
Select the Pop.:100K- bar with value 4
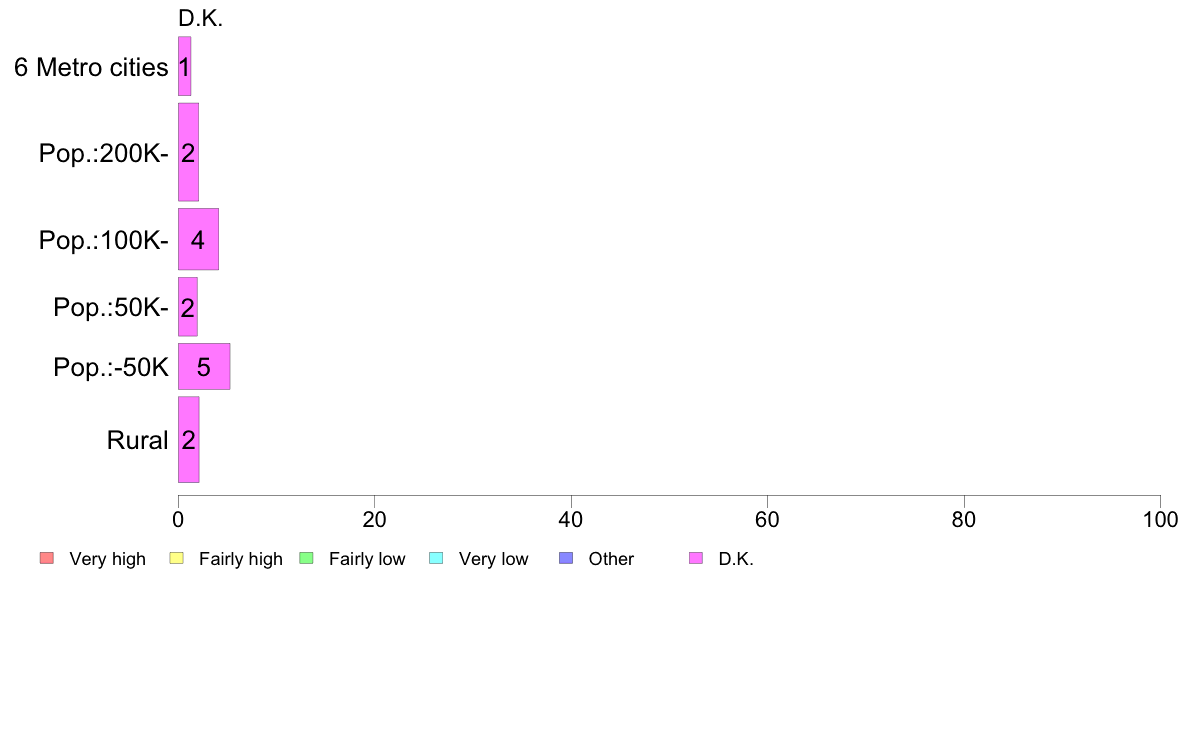(x=199, y=240)
